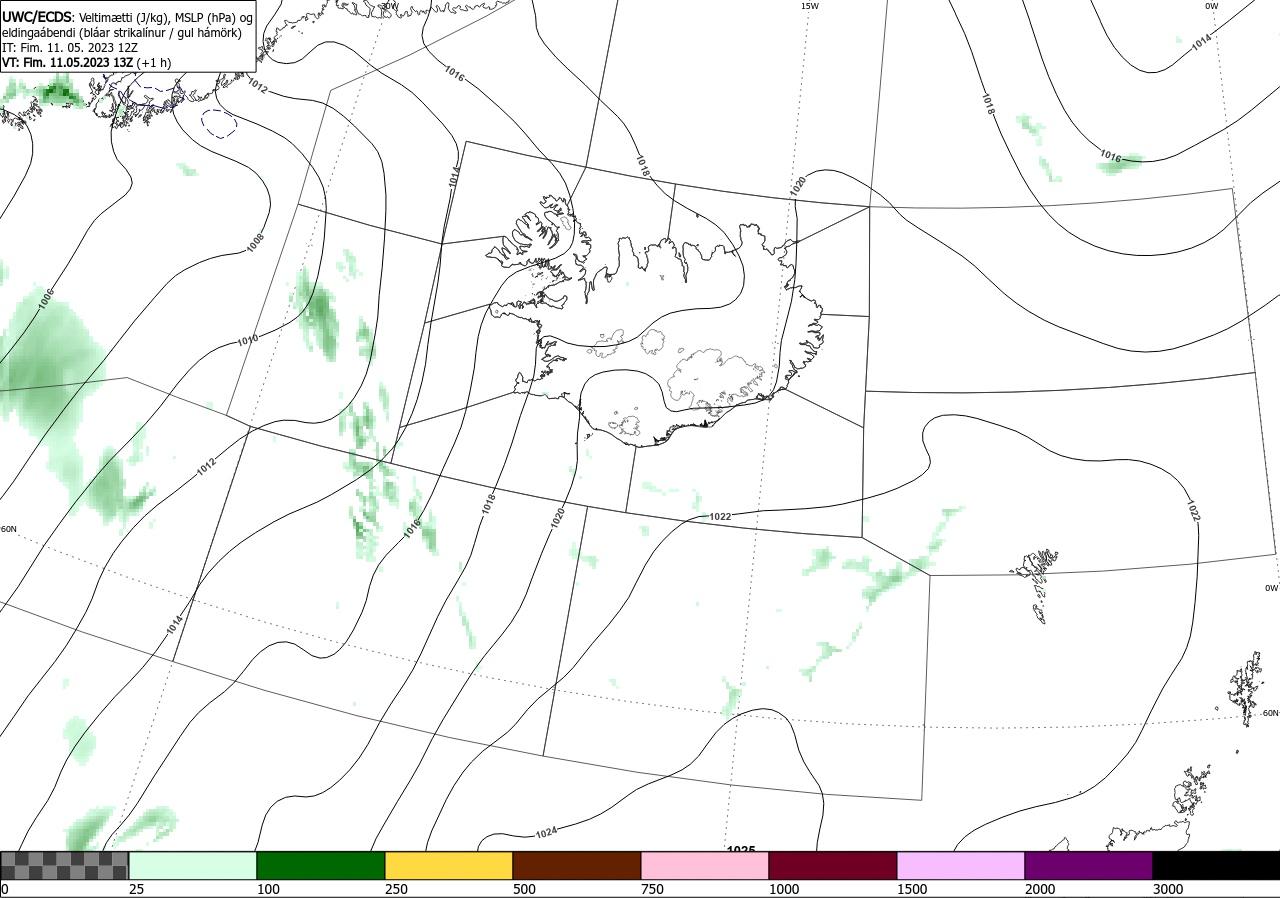The width and height of the screenshot is (1280, 898).
Task: Click the legend value label "3000"
Action: tap(1168, 889)
